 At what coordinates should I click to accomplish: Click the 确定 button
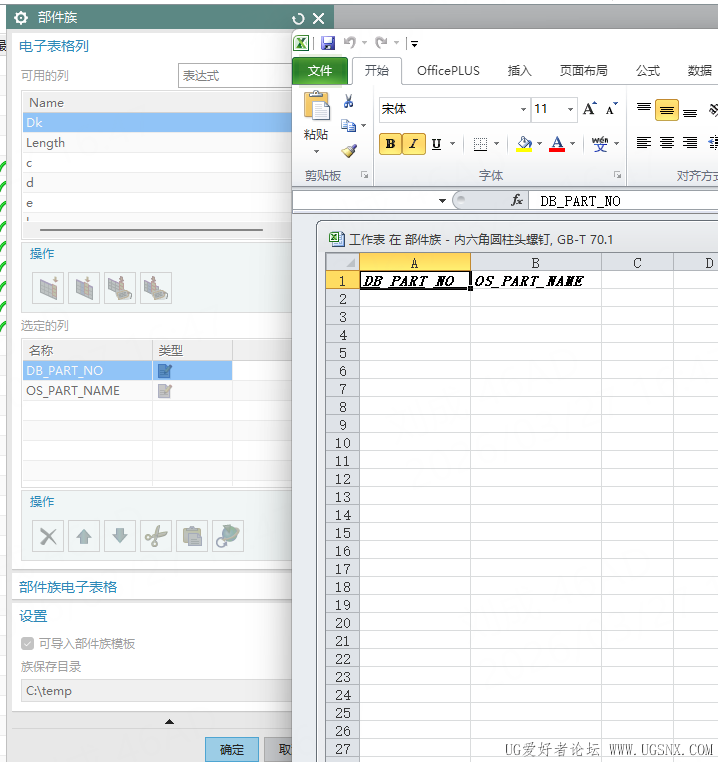tap(231, 749)
